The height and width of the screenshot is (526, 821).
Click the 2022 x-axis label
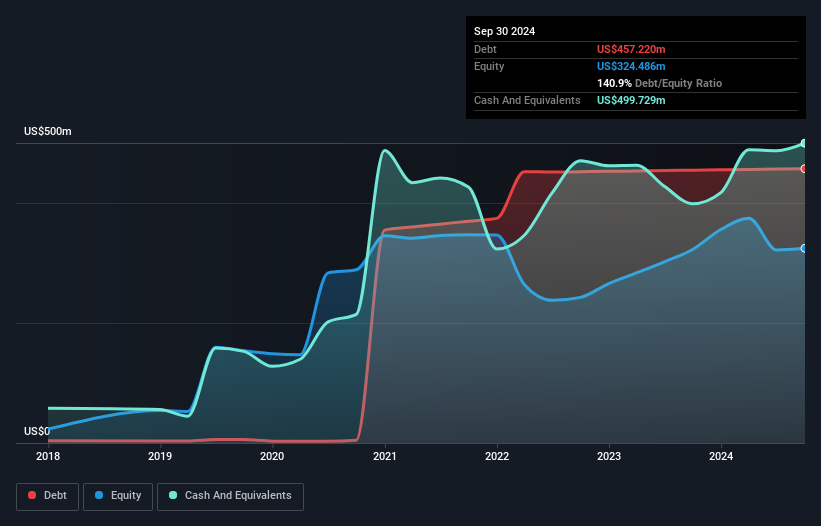(497, 456)
